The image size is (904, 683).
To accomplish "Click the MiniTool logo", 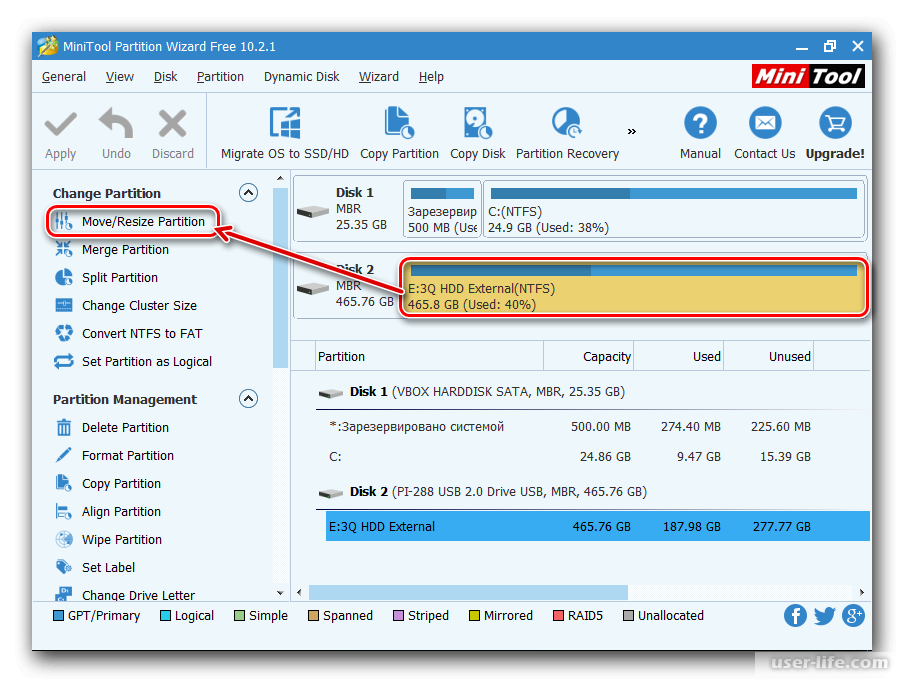I will point(808,76).
